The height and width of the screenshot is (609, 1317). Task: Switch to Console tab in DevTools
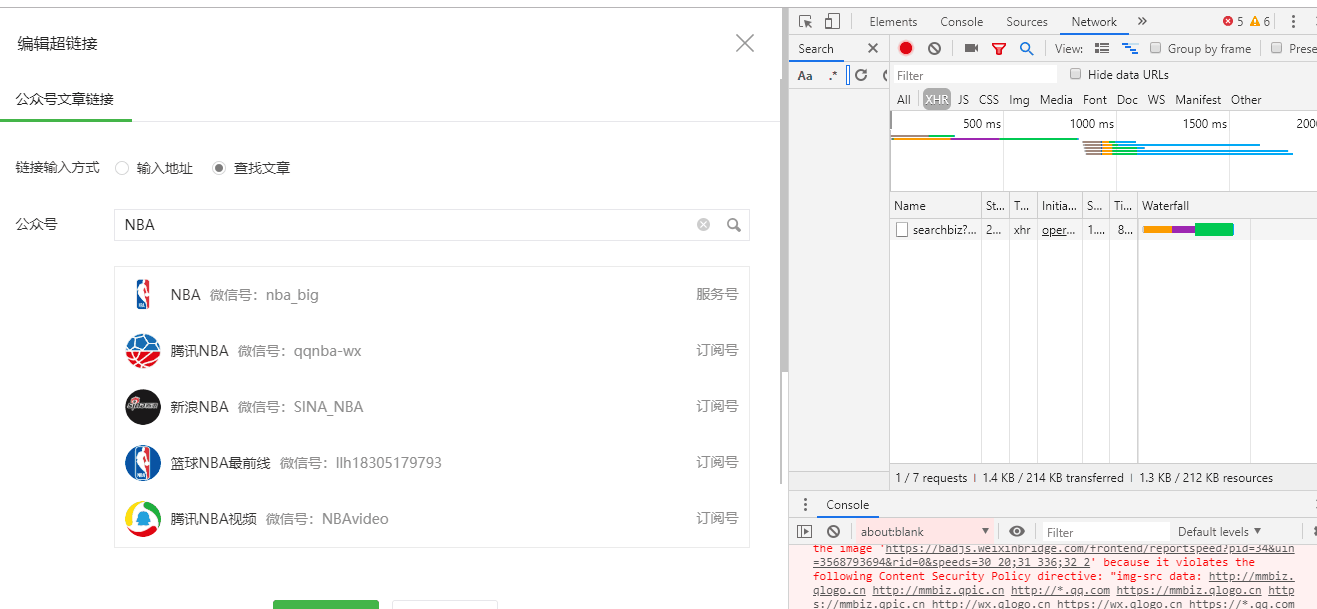tap(962, 22)
